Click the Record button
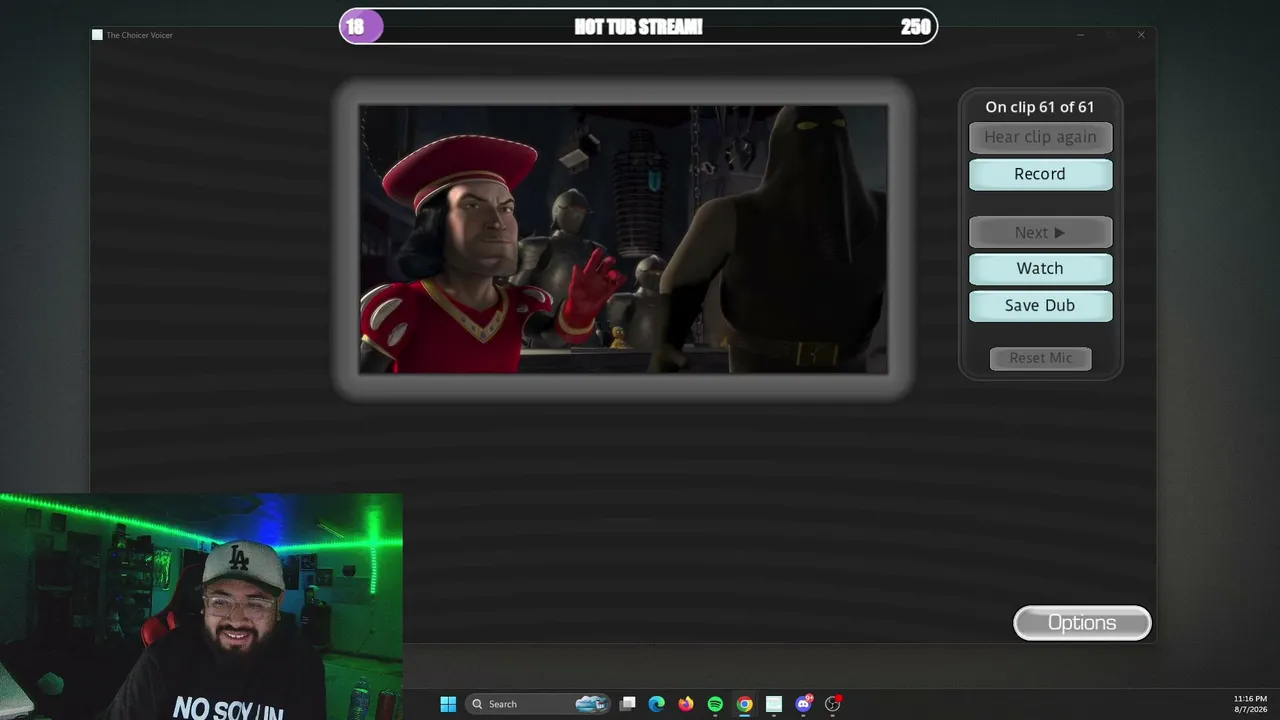Viewport: 1280px width, 720px height. tap(1040, 174)
